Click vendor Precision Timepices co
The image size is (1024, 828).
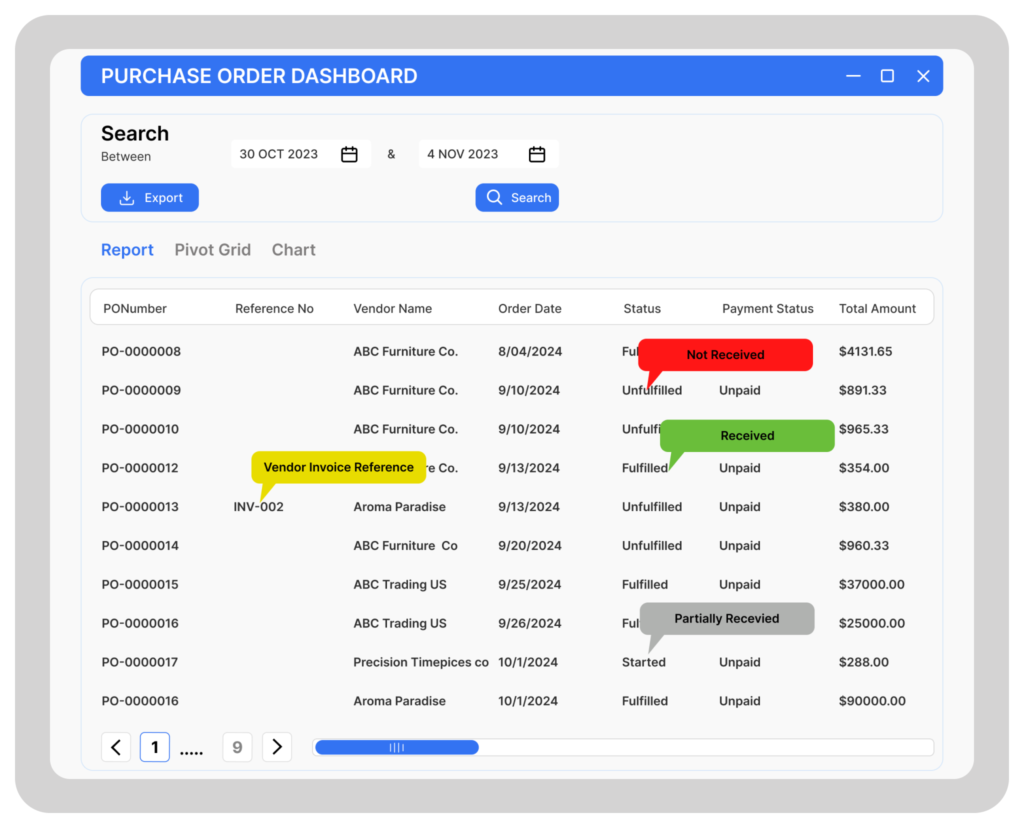click(421, 662)
